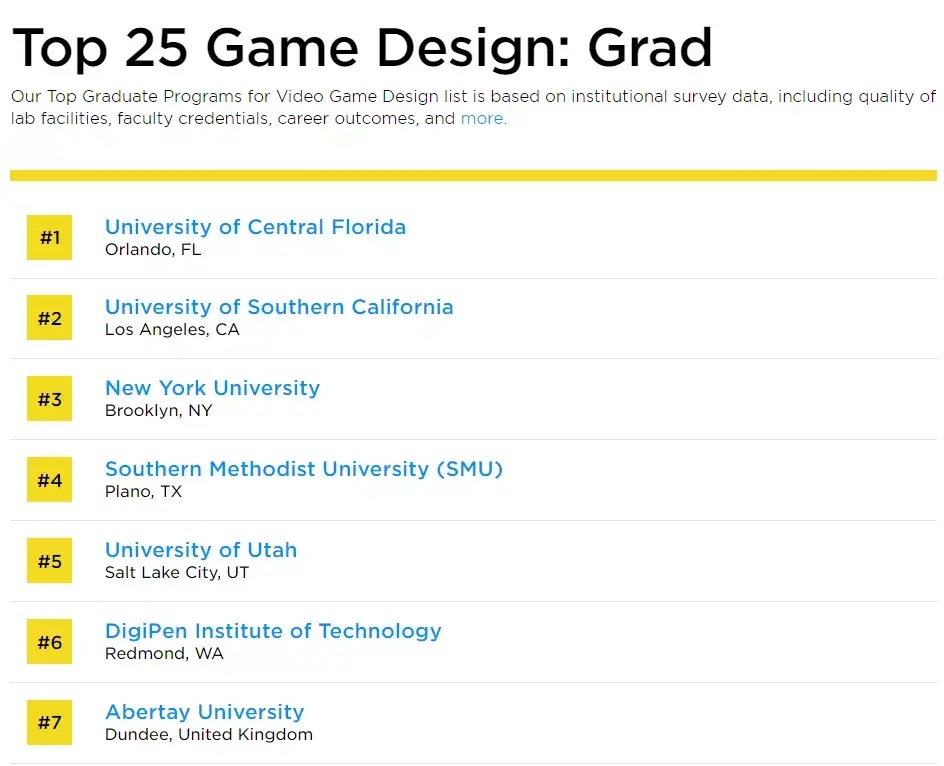
Task: Click the #4 rank badge
Action: (x=49, y=481)
